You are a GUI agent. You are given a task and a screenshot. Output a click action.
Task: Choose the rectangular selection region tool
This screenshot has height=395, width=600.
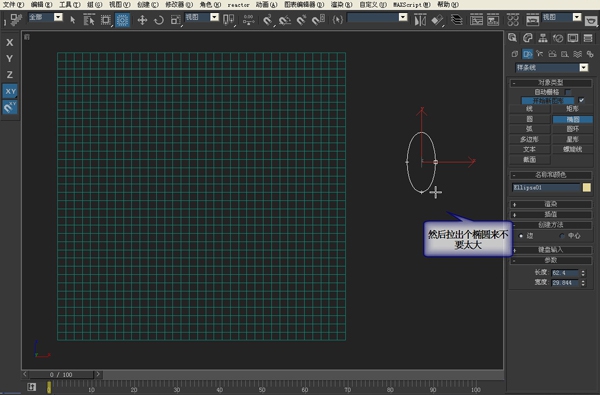(x=106, y=20)
